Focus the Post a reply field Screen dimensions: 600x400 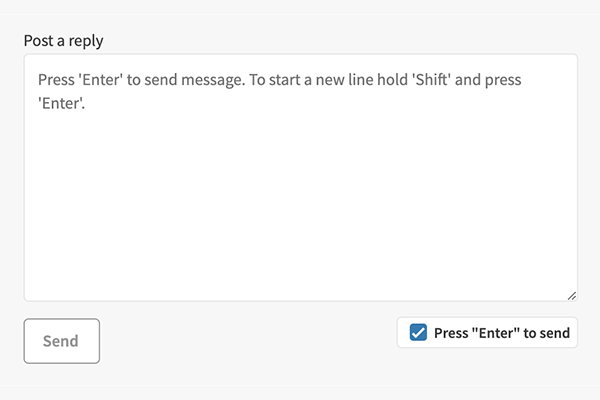coord(300,178)
